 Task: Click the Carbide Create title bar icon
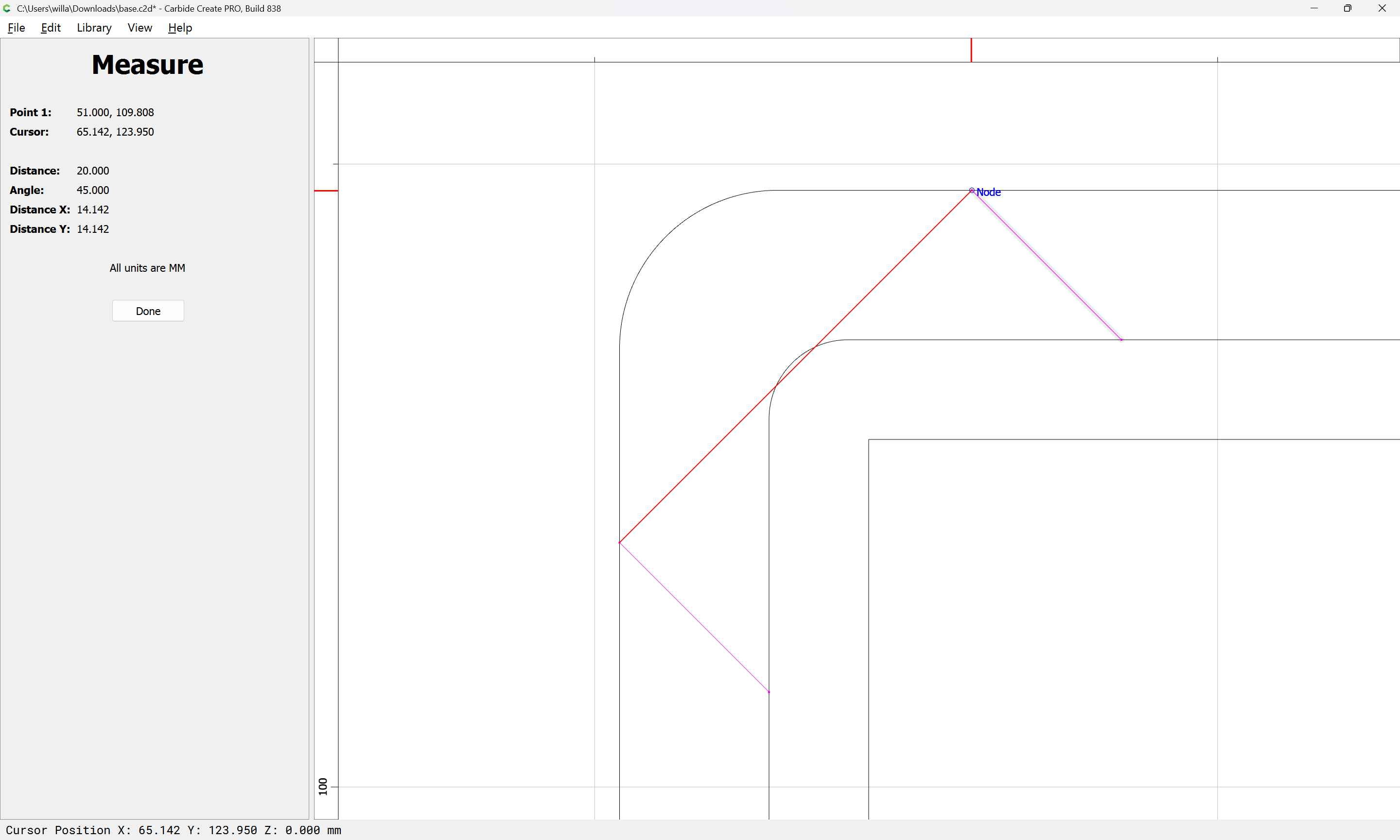point(7,8)
